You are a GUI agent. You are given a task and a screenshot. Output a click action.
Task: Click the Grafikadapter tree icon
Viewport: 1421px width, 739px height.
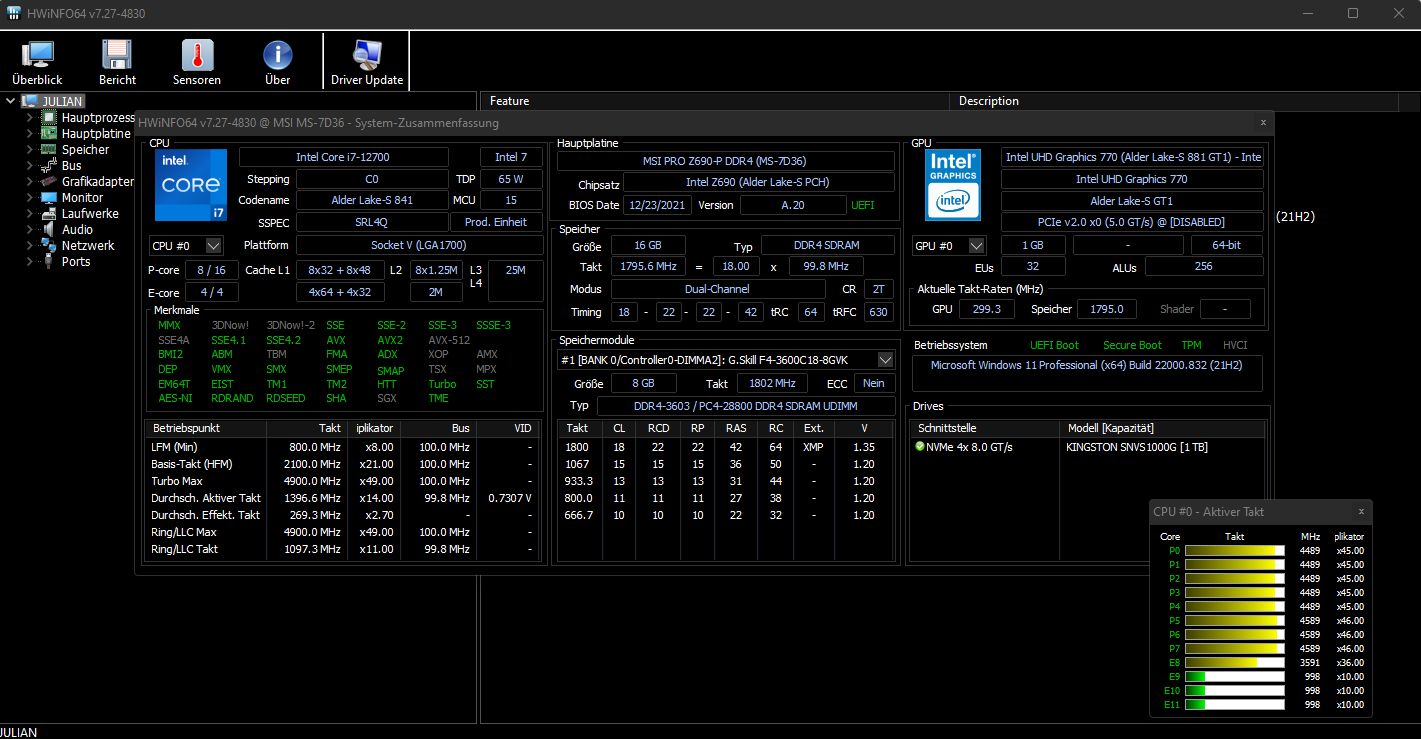click(x=48, y=181)
